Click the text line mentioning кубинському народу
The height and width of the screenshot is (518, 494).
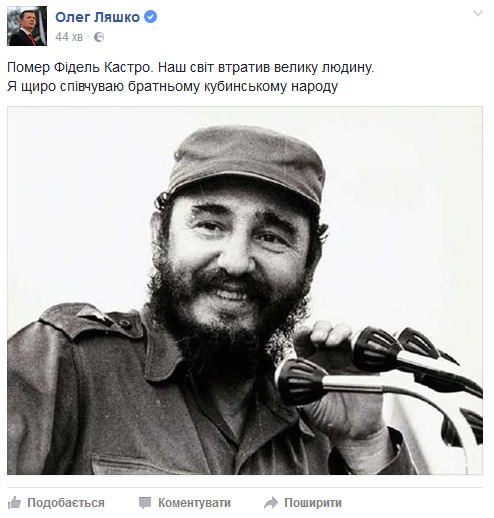[172, 86]
